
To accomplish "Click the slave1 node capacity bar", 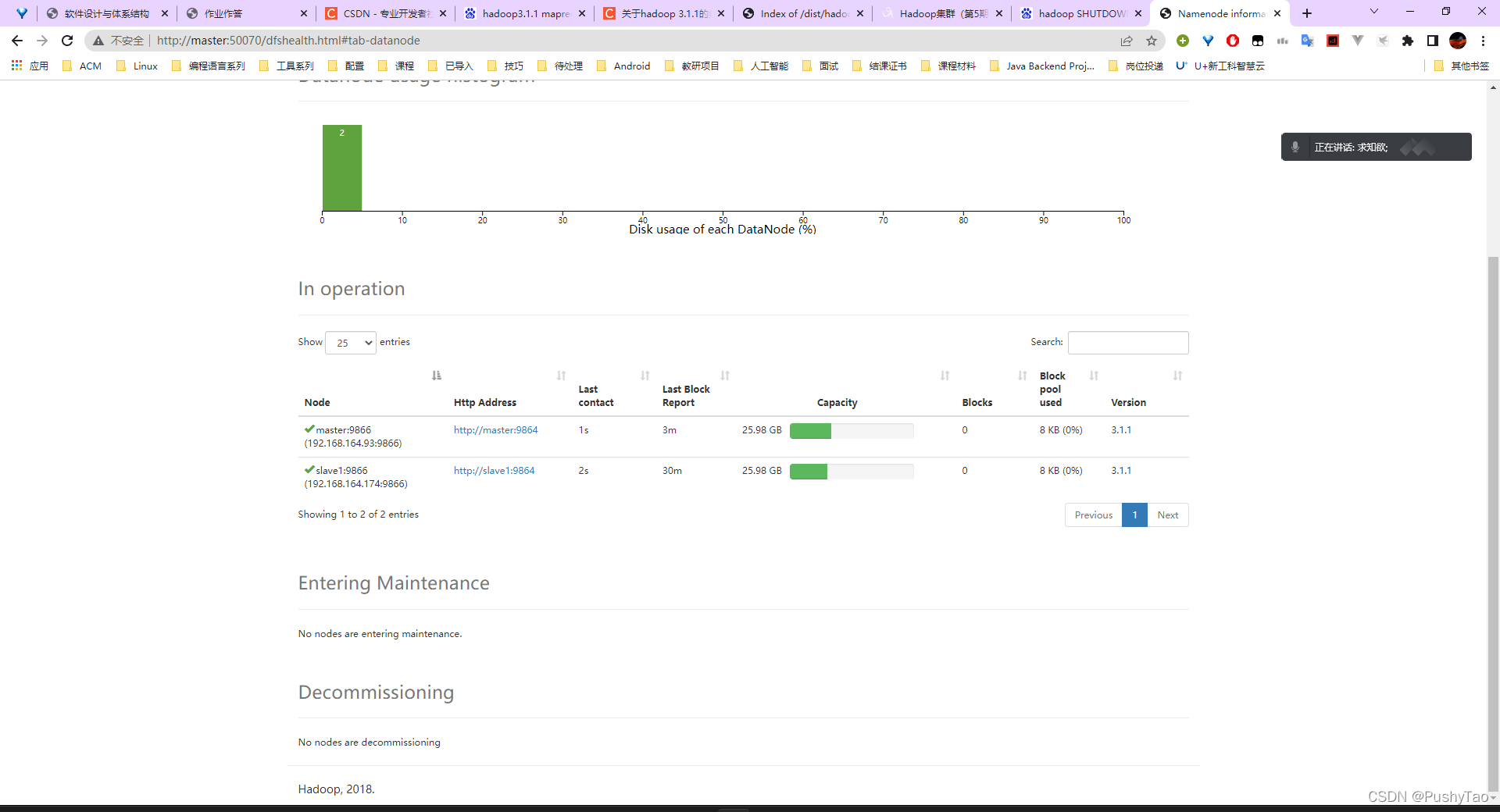I will [x=852, y=472].
